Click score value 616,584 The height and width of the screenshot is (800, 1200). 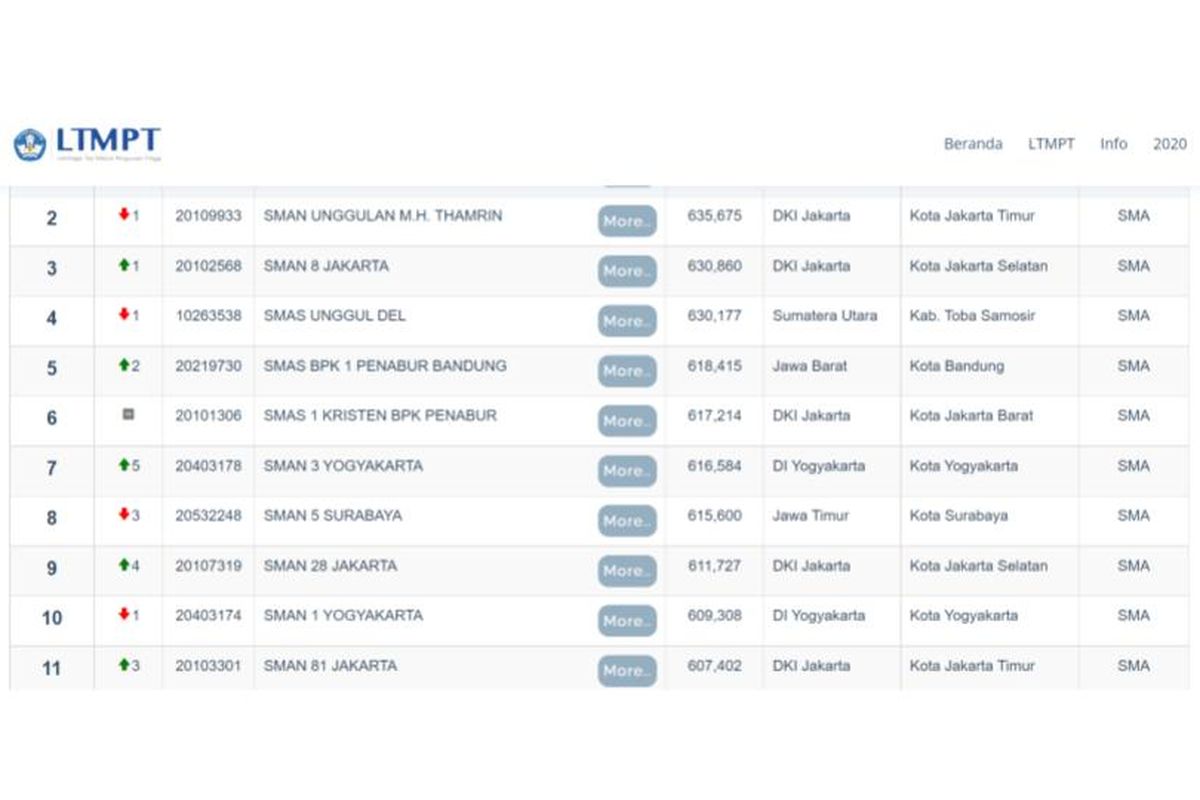714,465
